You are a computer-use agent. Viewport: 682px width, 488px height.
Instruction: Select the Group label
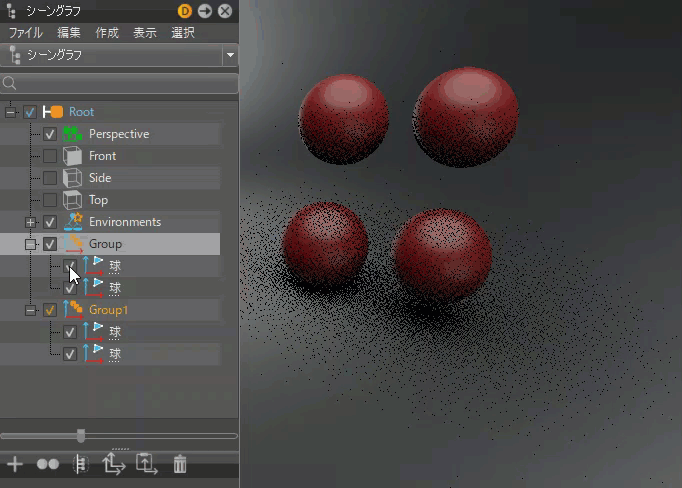105,244
